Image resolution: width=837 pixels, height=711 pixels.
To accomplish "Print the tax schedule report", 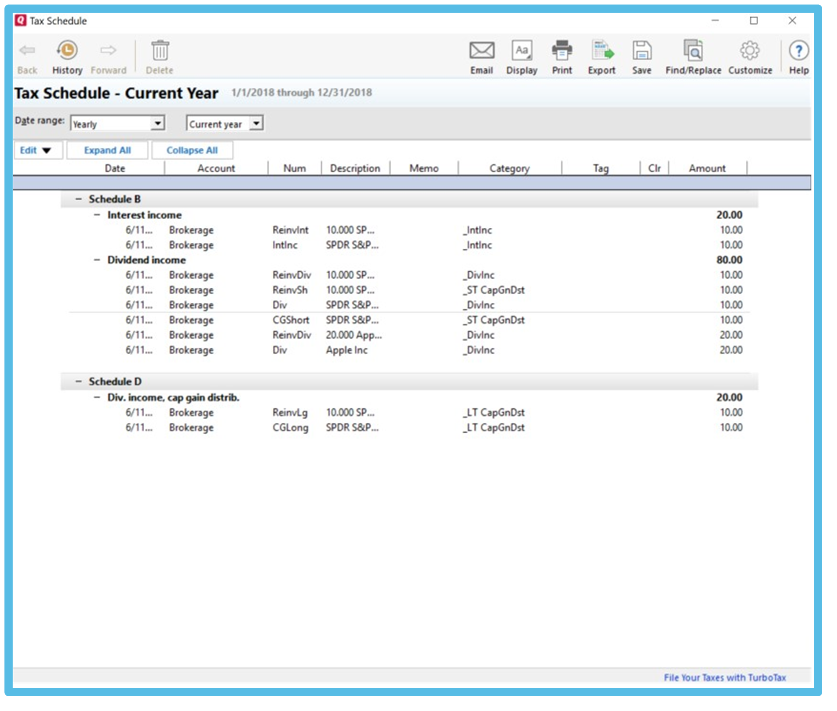I will pyautogui.click(x=562, y=51).
